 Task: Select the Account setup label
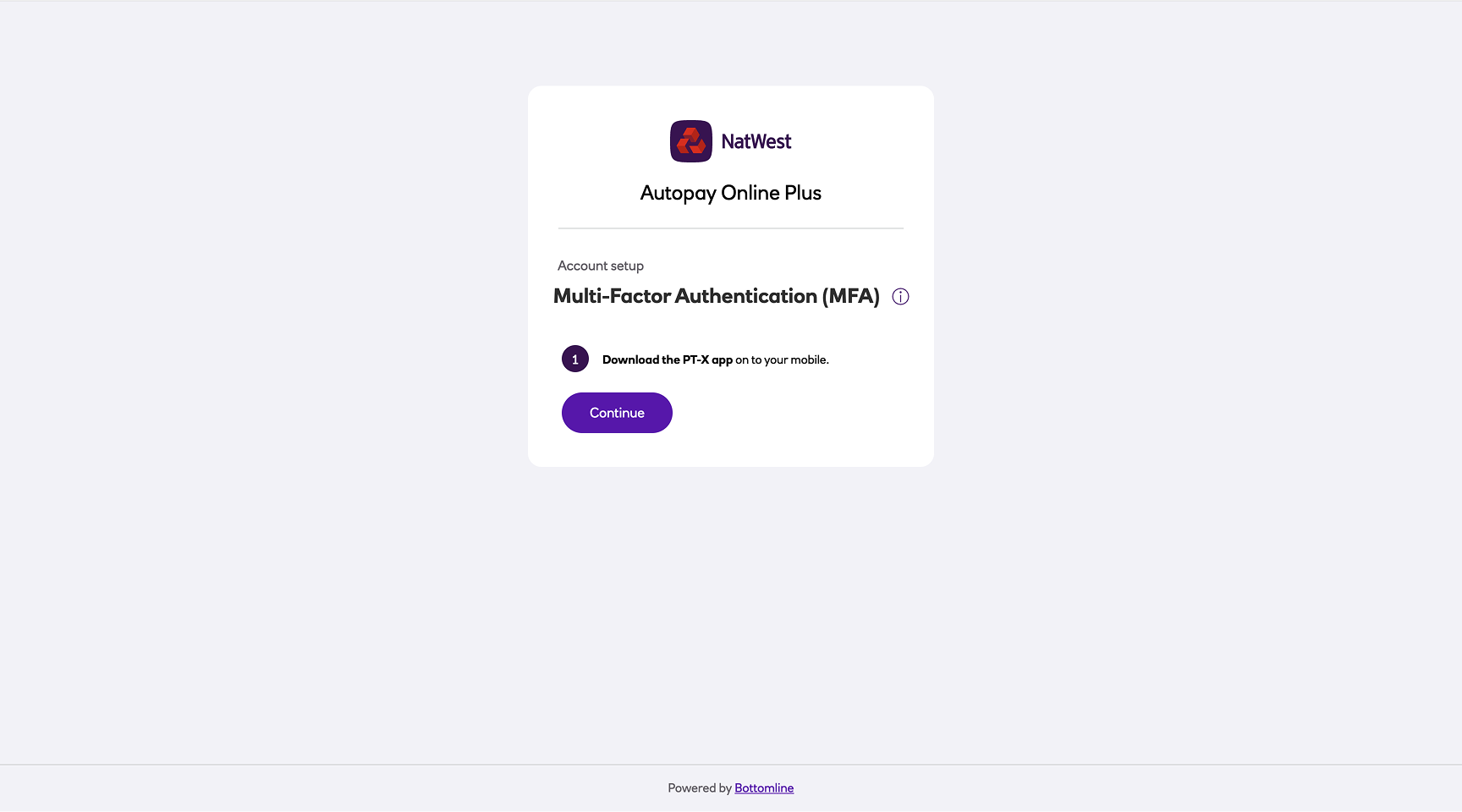tap(601, 266)
